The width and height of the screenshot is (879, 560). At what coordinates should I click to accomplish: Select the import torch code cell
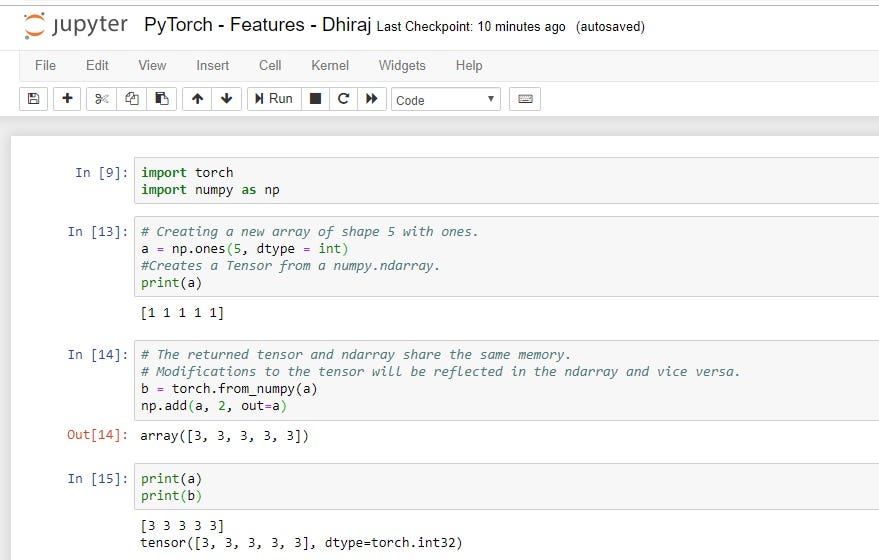pos(507,181)
